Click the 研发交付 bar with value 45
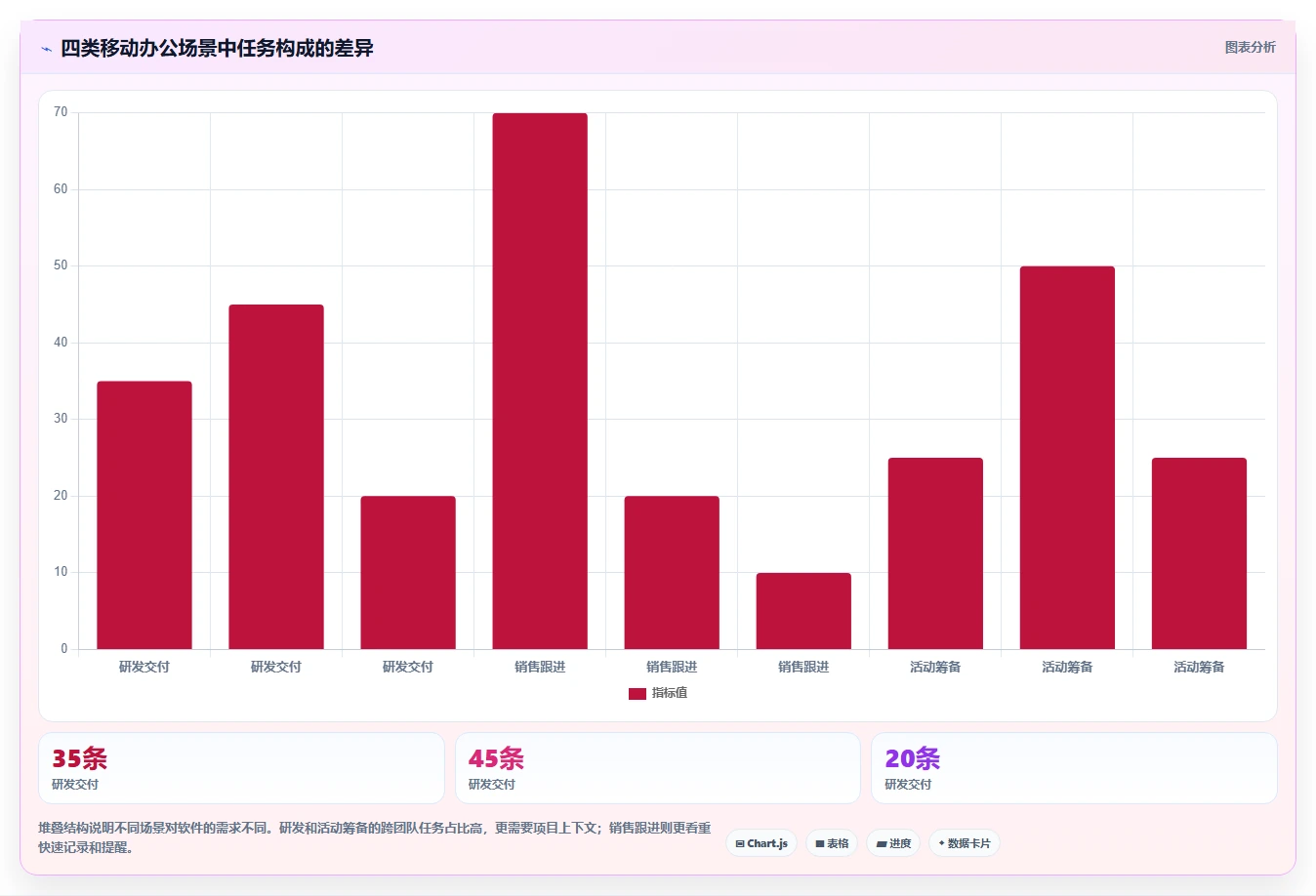 pos(276,477)
